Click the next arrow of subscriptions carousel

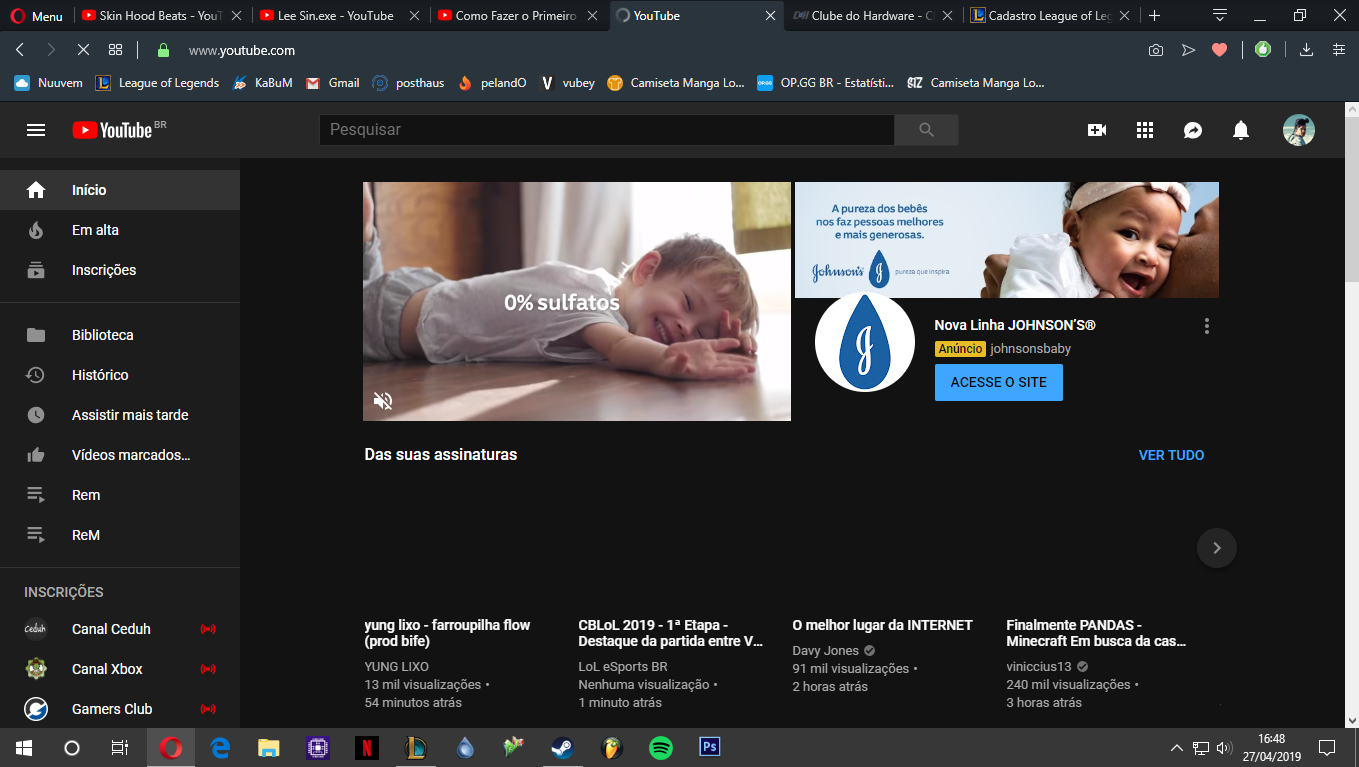(x=1217, y=548)
